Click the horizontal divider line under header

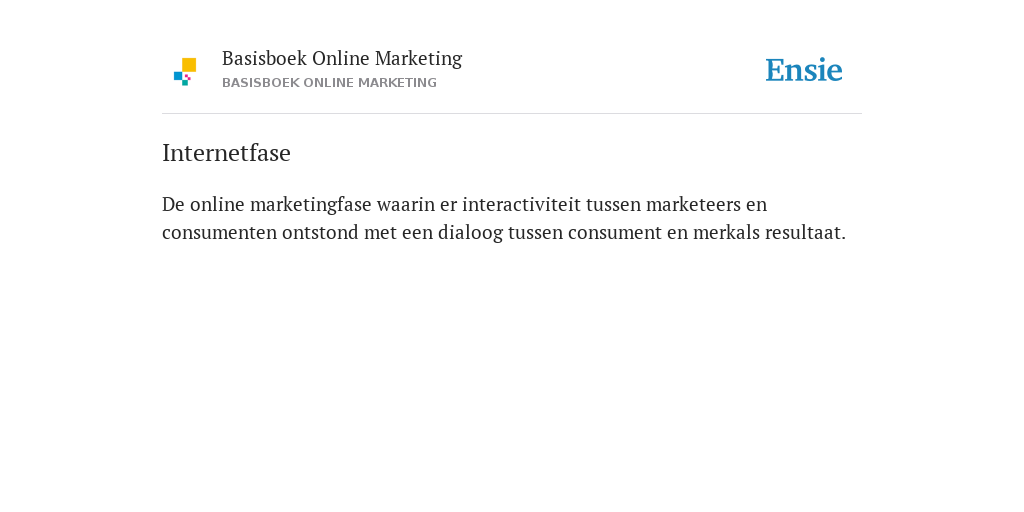512,114
